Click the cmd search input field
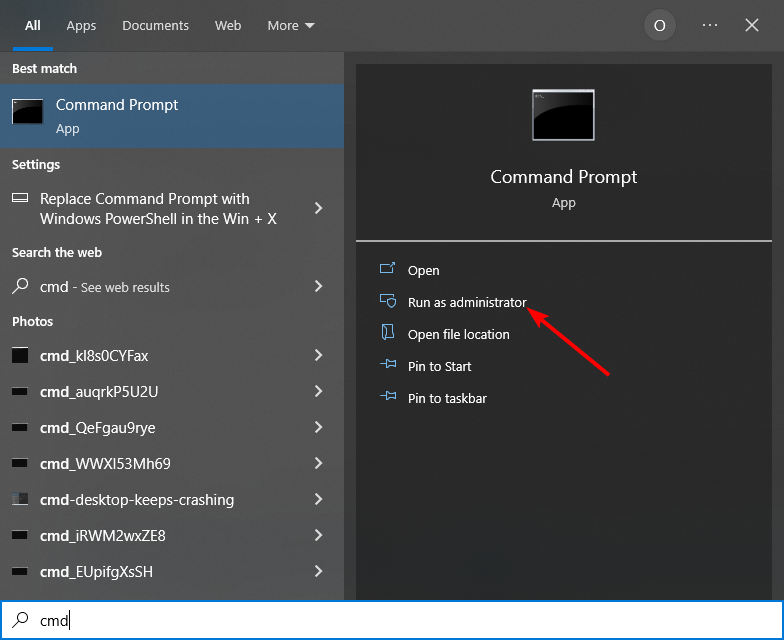Viewport: 784px width, 640px height. 400,621
